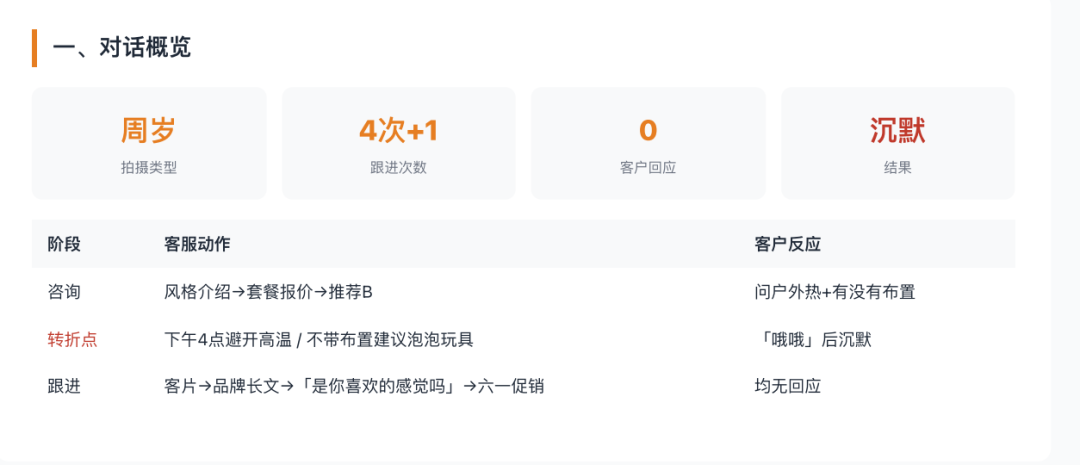Click the 客片→品牌长文 follow-up action cell
The image size is (1080, 465).
pos(354,386)
